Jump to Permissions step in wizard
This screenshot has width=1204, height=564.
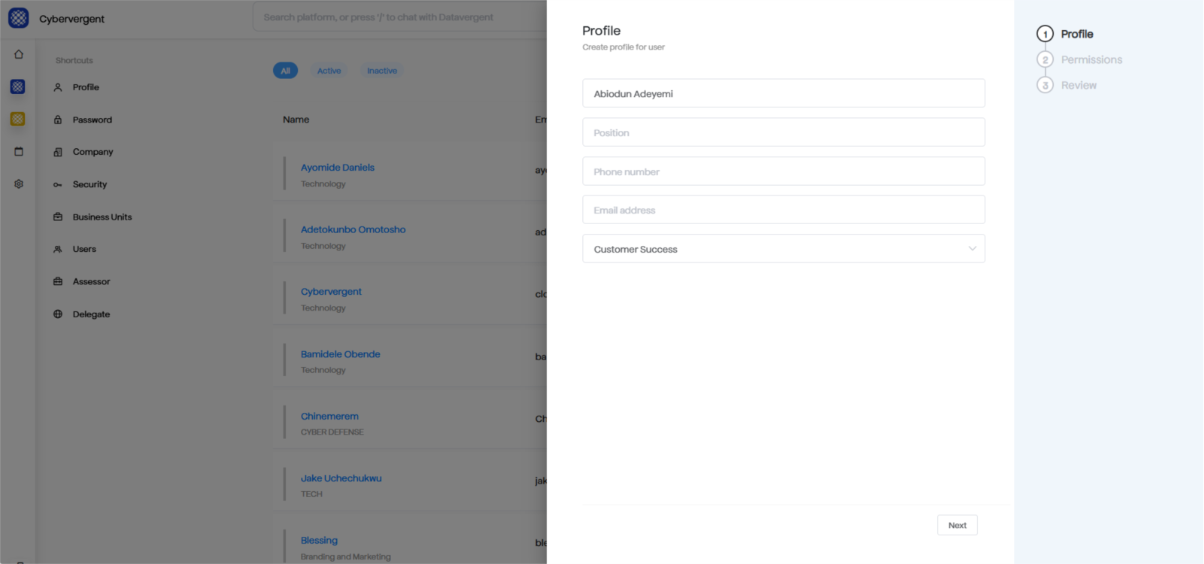click(1090, 60)
